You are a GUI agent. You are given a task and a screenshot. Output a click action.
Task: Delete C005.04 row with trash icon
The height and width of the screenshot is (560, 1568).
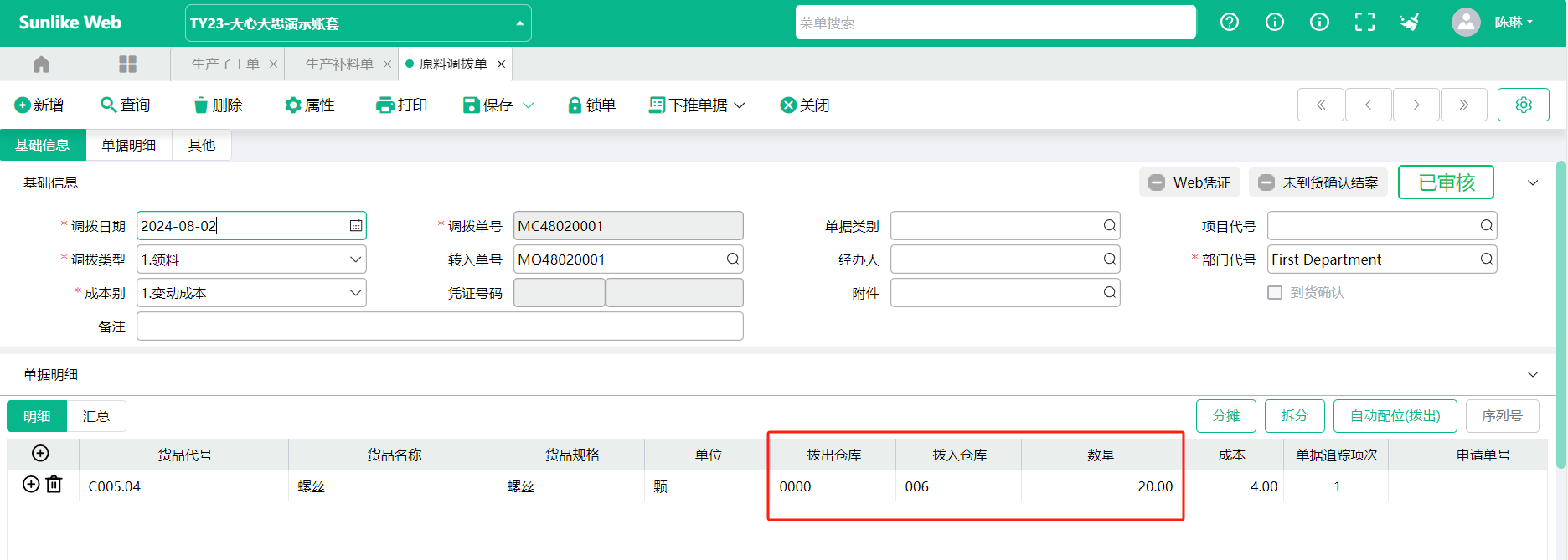tap(54, 485)
